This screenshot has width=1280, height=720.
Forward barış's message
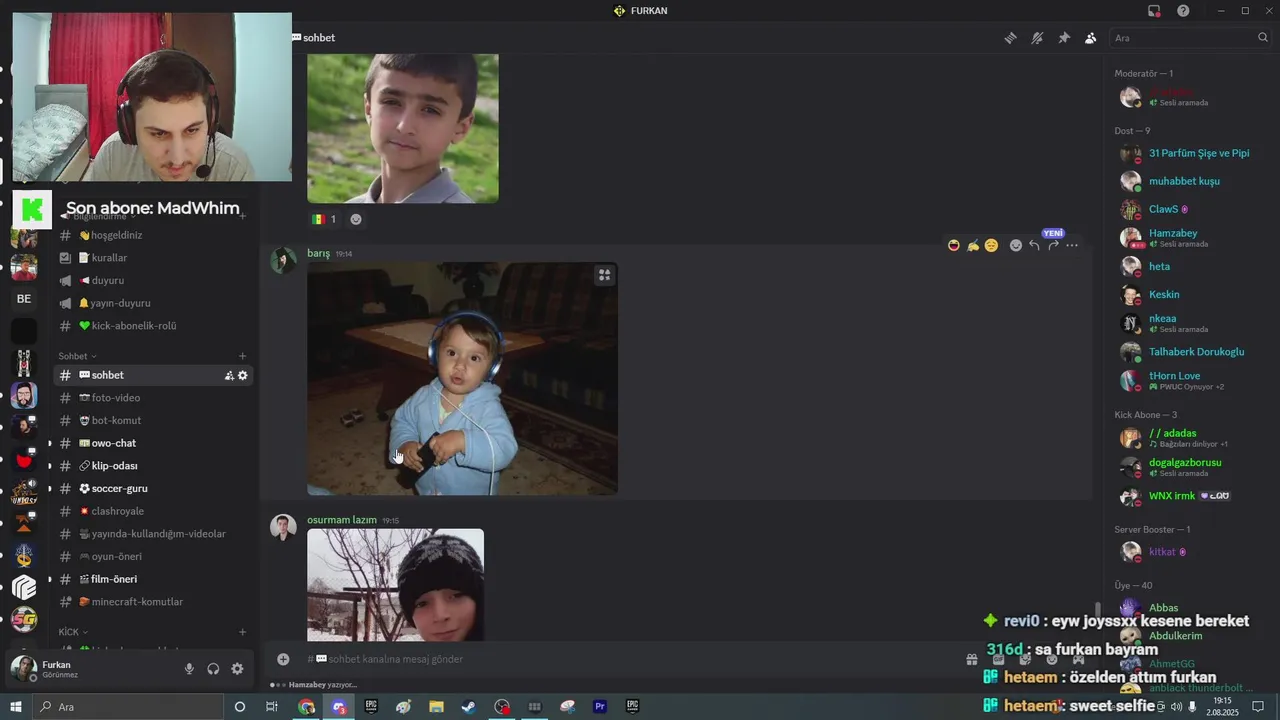point(1053,245)
